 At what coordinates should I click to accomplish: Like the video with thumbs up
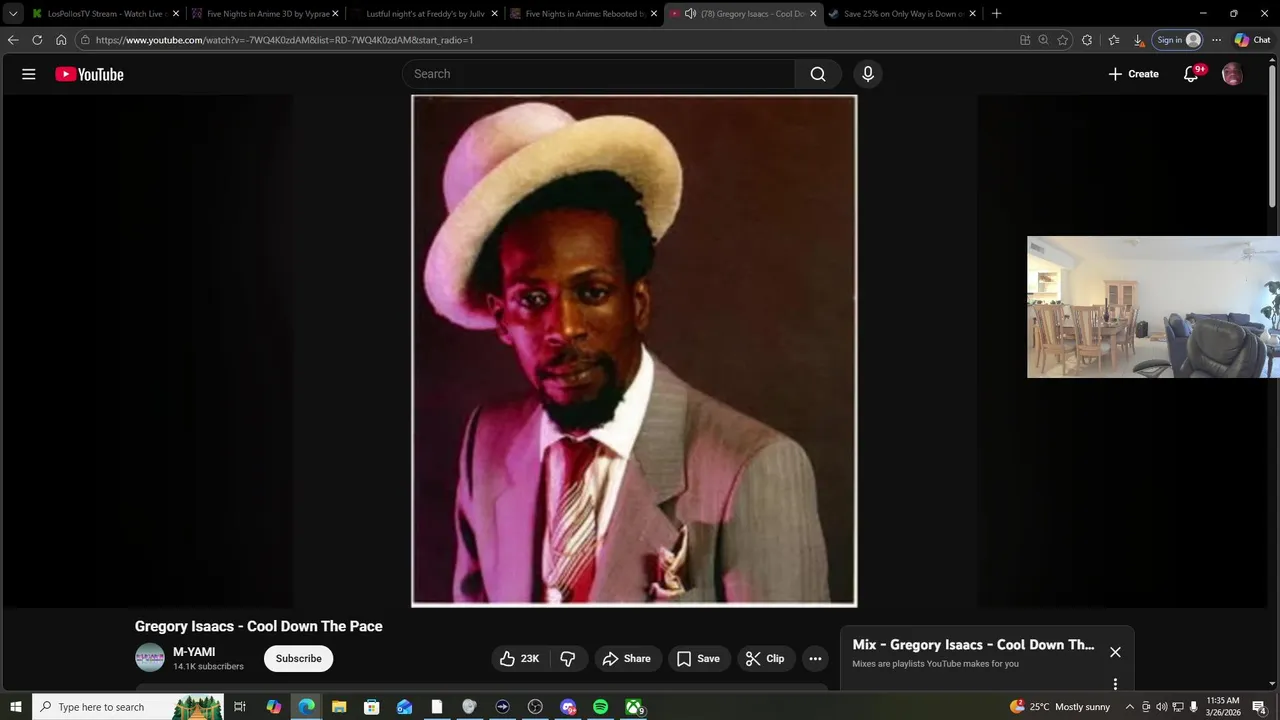520,658
